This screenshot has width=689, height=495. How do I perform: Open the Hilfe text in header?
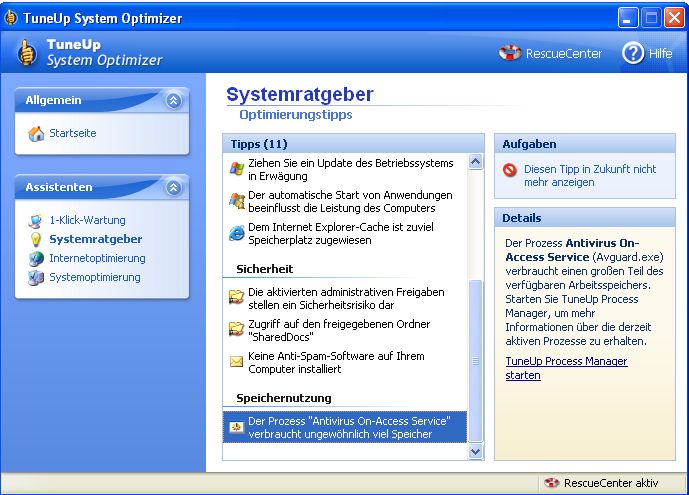(660, 54)
